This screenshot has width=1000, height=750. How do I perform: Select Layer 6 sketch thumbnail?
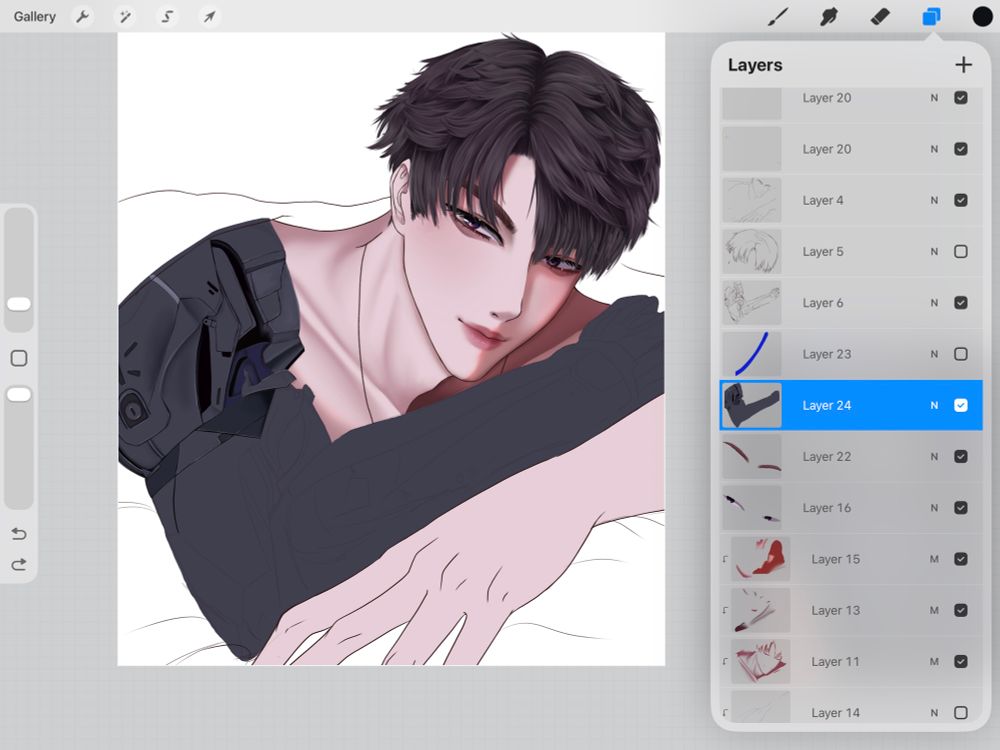pos(751,303)
